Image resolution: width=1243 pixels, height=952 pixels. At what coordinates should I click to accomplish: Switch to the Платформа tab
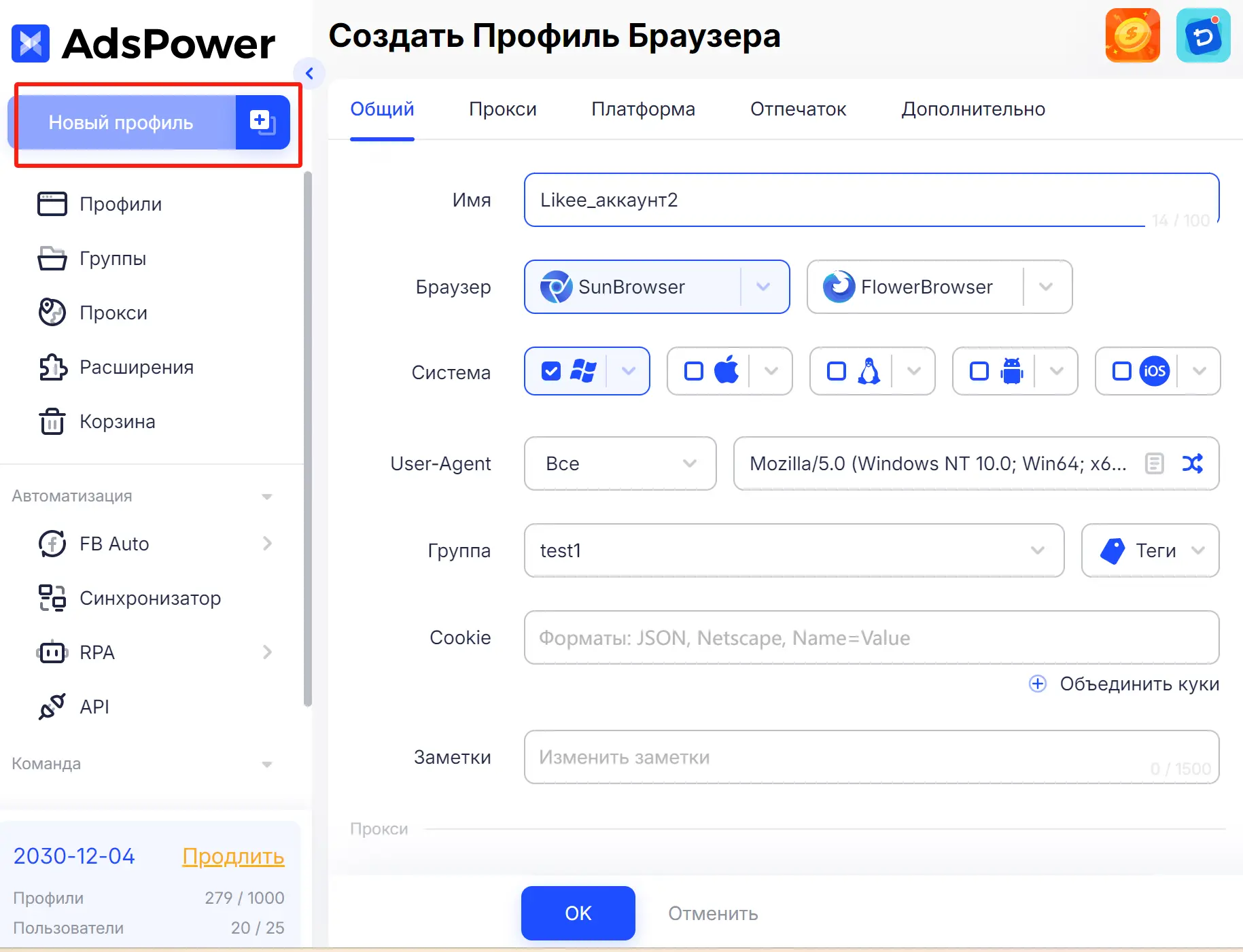point(643,109)
